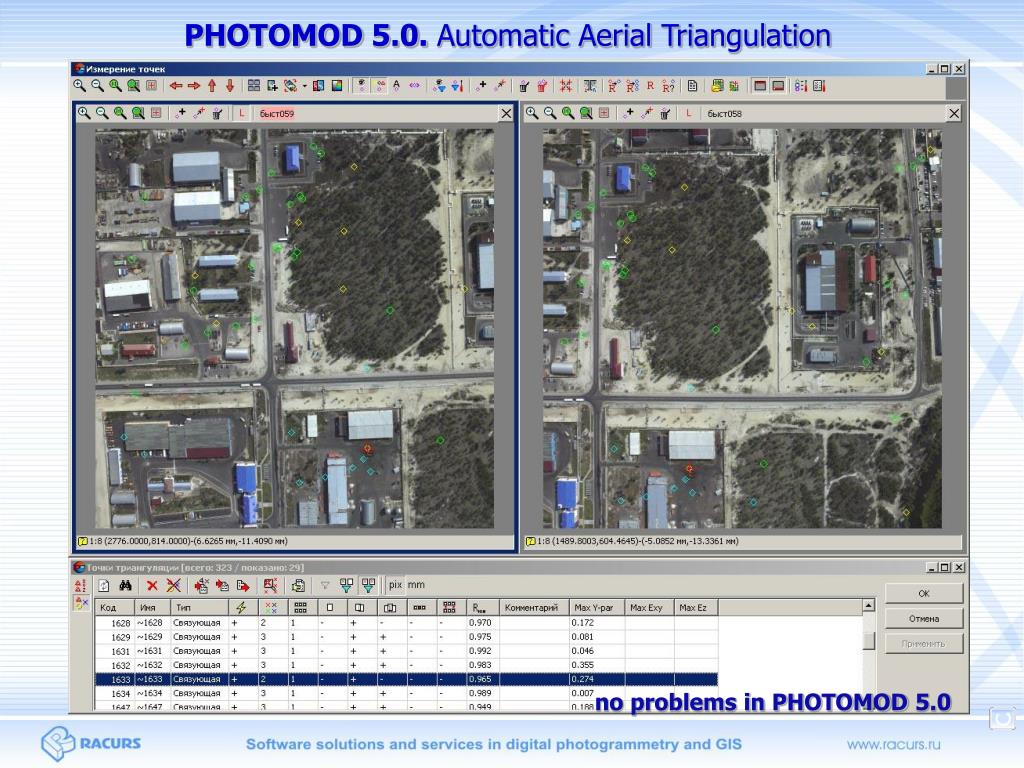Toggle the L button in the быст059 pane
Viewport: 1024px width, 768px height.
point(242,113)
